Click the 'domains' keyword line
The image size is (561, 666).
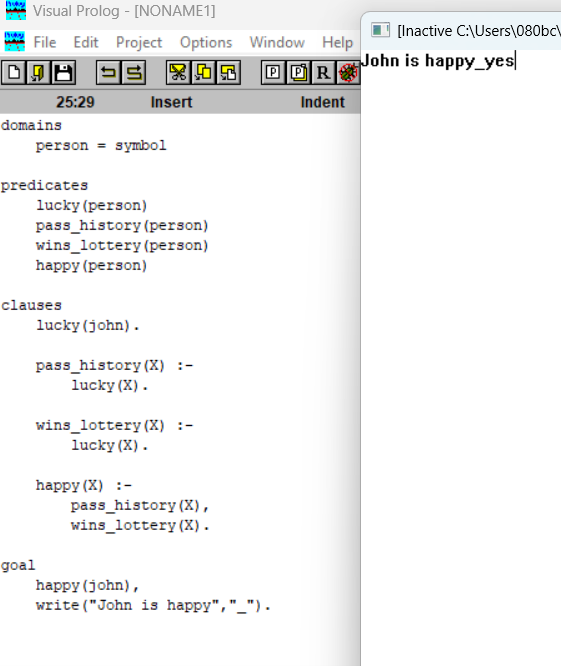pos(31,126)
